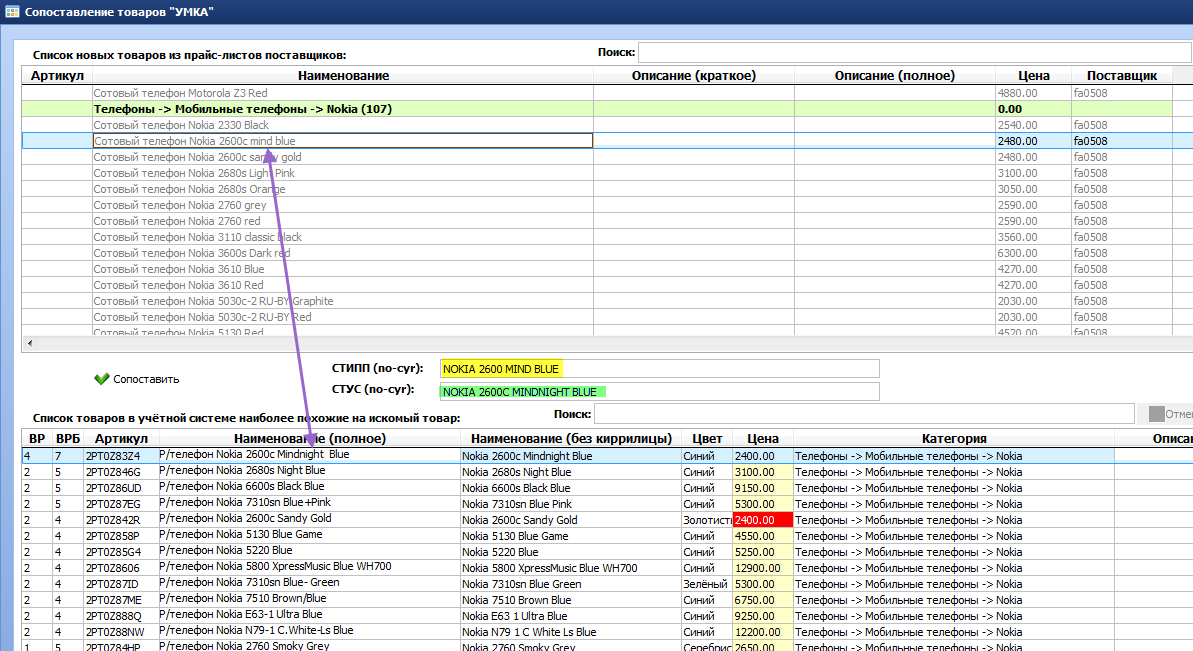
Task: Select the row Р/телефон Nokia 2680s Night Blue
Action: [607, 472]
